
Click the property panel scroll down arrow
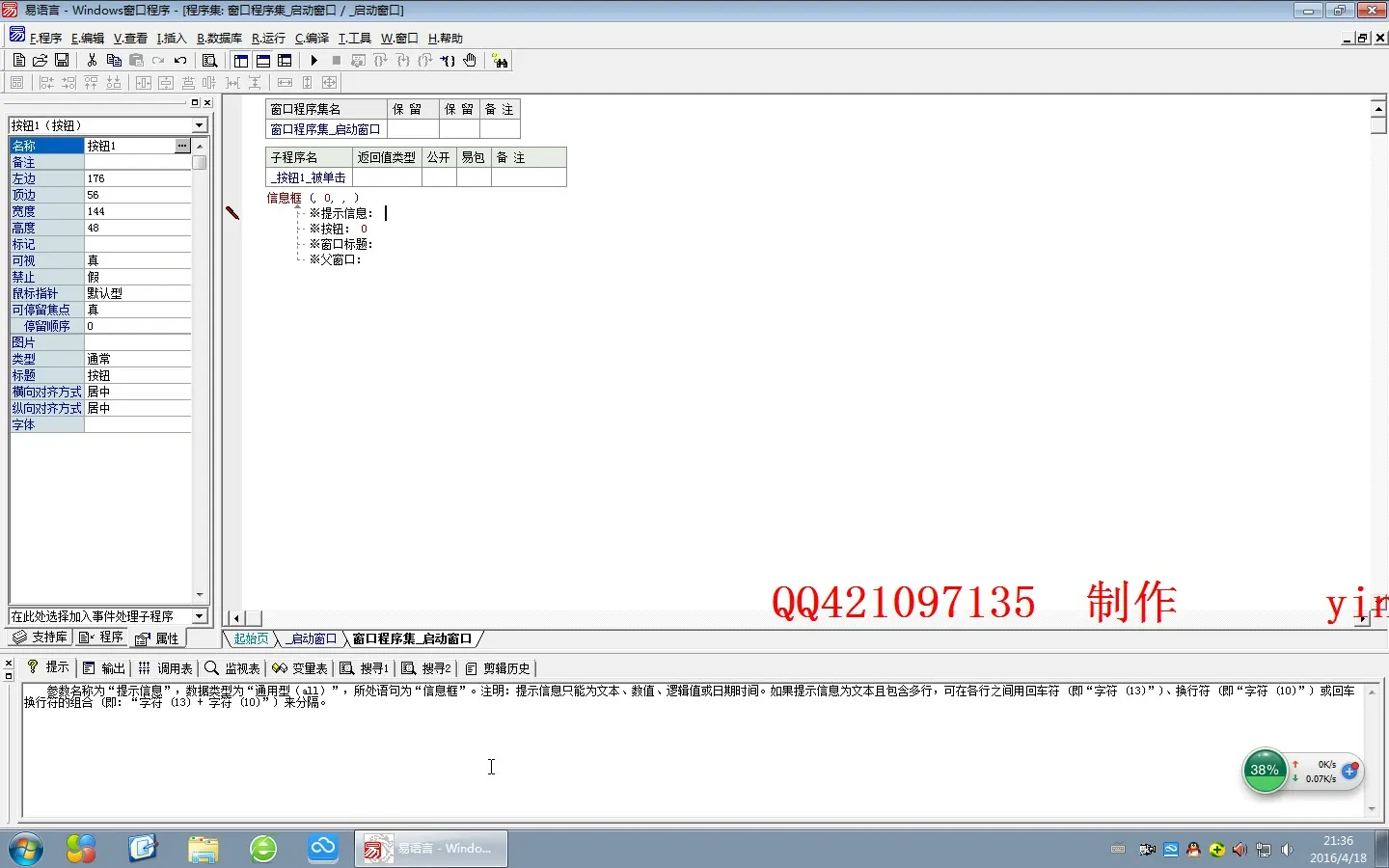[200, 595]
